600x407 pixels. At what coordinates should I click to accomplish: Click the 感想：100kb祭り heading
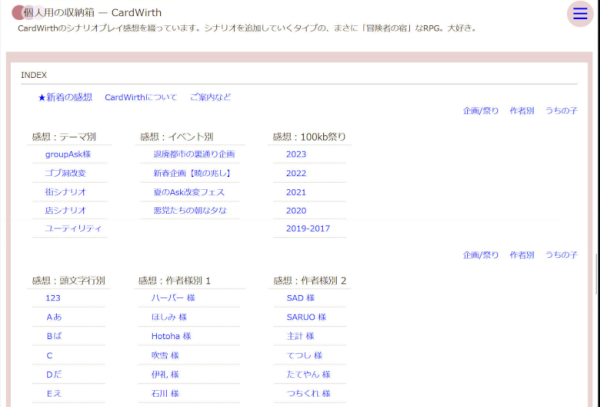309,137
